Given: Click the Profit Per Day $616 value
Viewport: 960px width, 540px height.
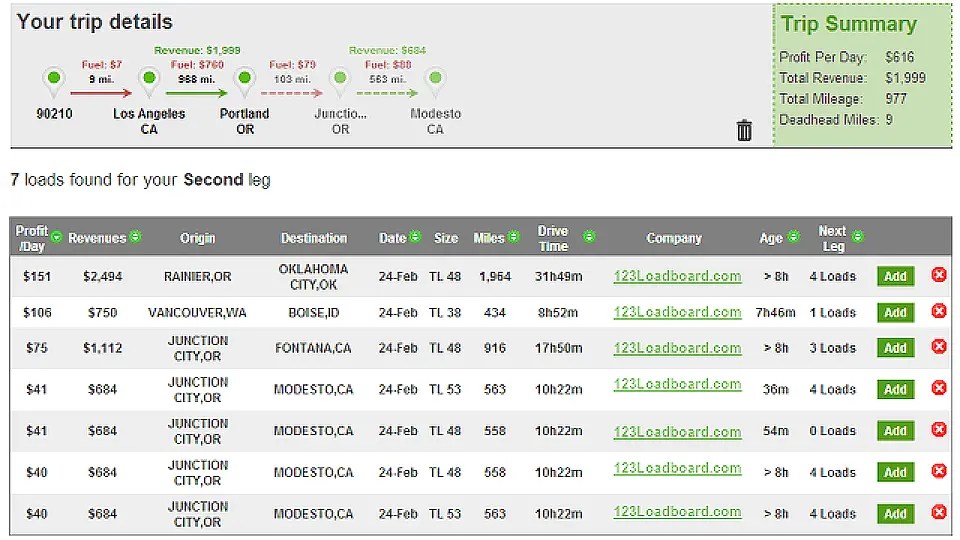Looking at the screenshot, I should point(899,57).
